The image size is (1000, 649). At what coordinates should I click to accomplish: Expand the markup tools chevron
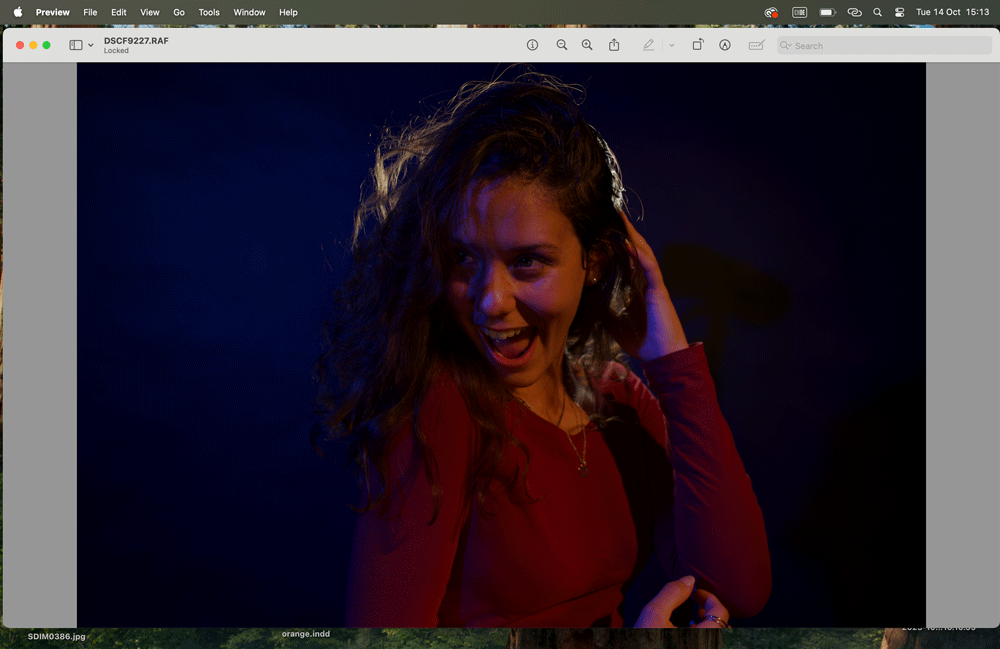(x=671, y=44)
